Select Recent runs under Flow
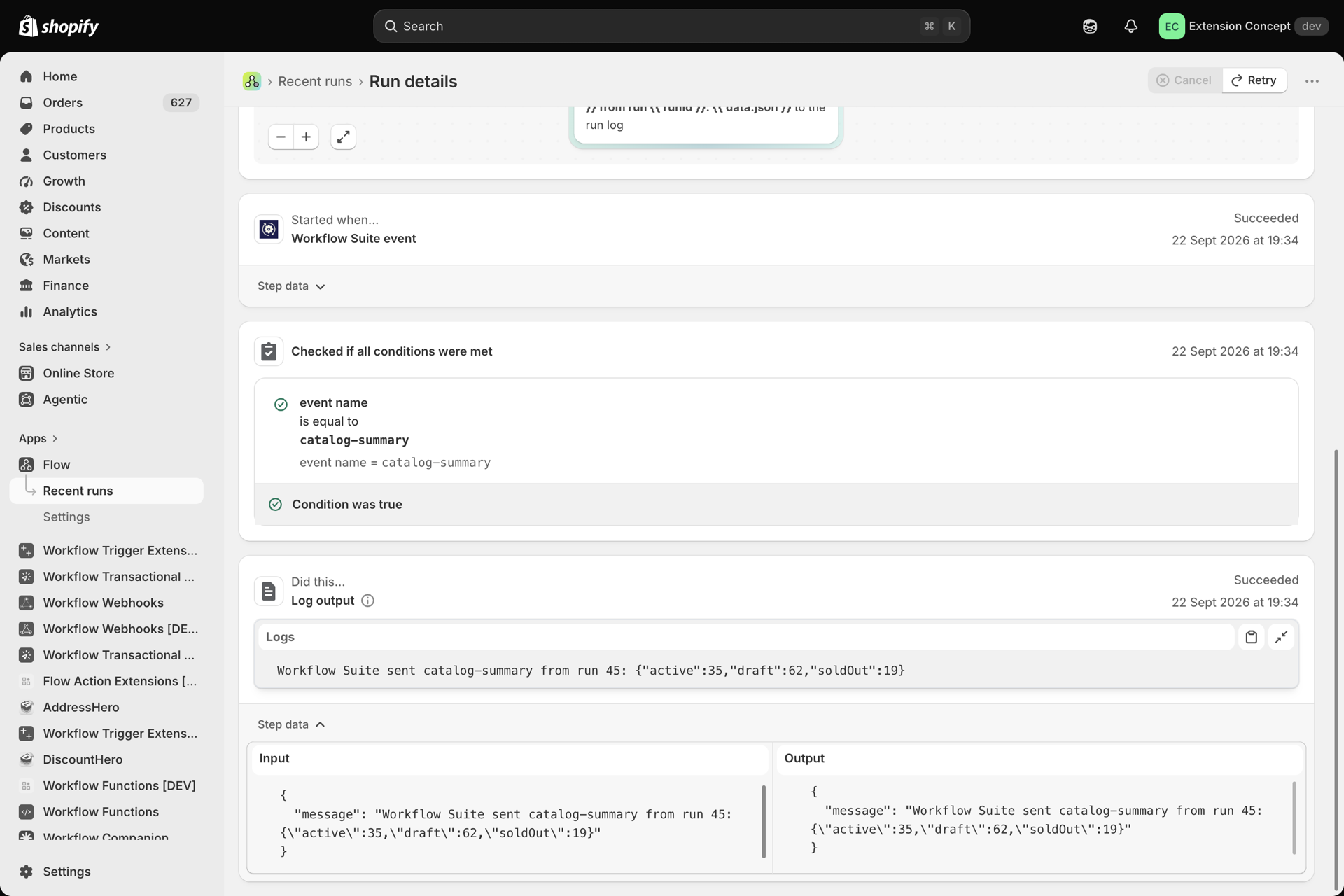Screen dimensions: 1344x896 click(106, 491)
